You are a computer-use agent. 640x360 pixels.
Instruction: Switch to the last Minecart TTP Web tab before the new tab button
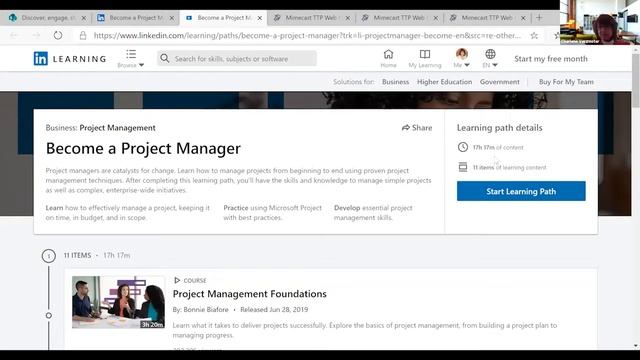(x=487, y=18)
